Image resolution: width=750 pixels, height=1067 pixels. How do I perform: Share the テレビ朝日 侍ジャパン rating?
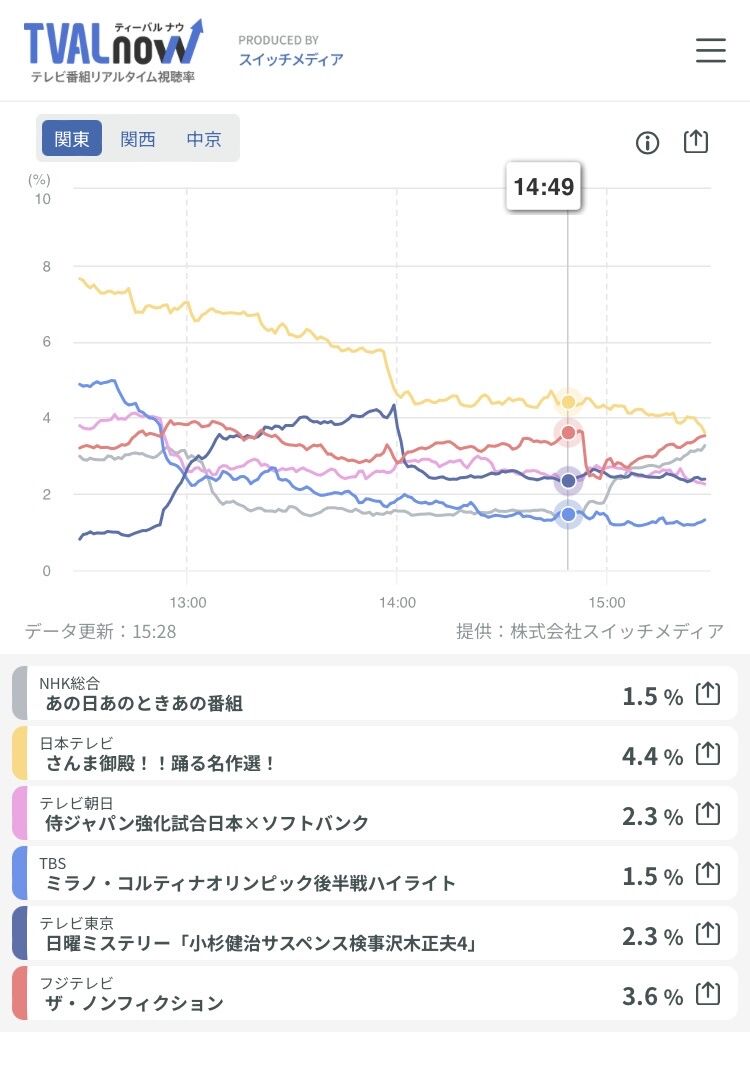[x=708, y=813]
